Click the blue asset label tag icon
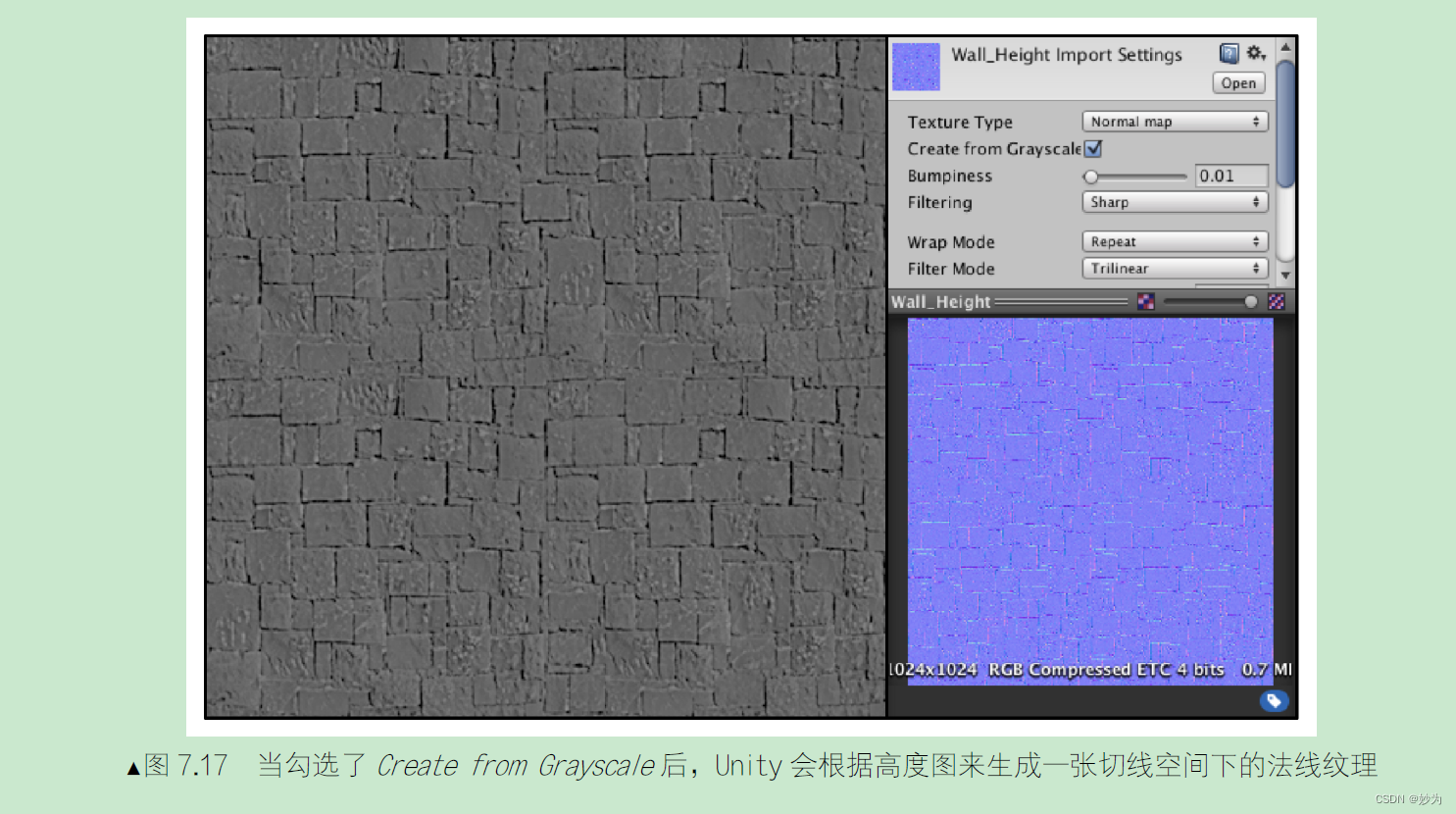 click(1274, 700)
